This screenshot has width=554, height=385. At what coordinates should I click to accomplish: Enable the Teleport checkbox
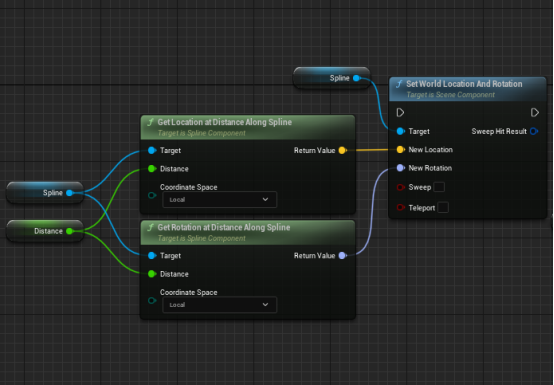[443, 207]
